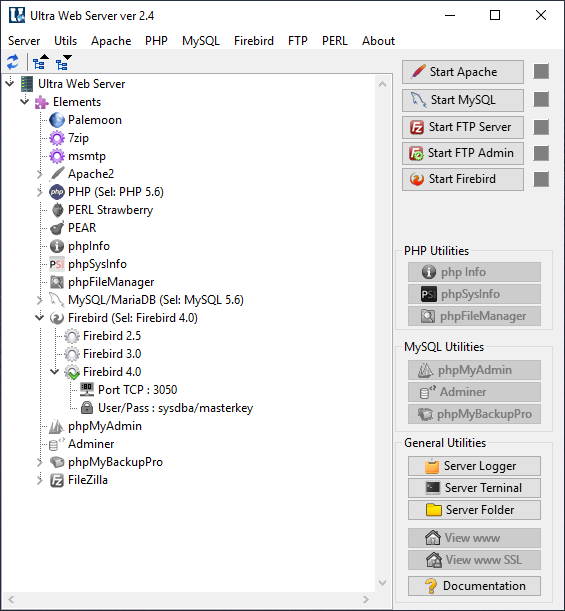Click the Apache2 feather icon
The height and width of the screenshot is (611, 565).
coord(57,174)
